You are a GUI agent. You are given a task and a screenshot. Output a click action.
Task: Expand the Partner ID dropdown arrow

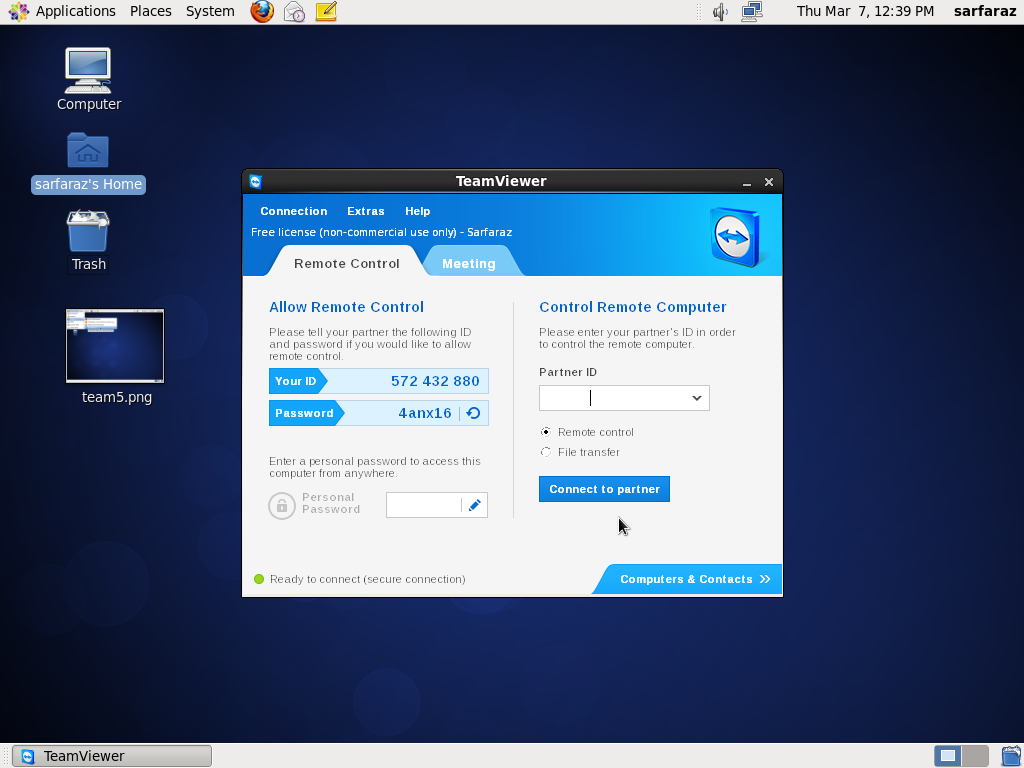coord(697,398)
